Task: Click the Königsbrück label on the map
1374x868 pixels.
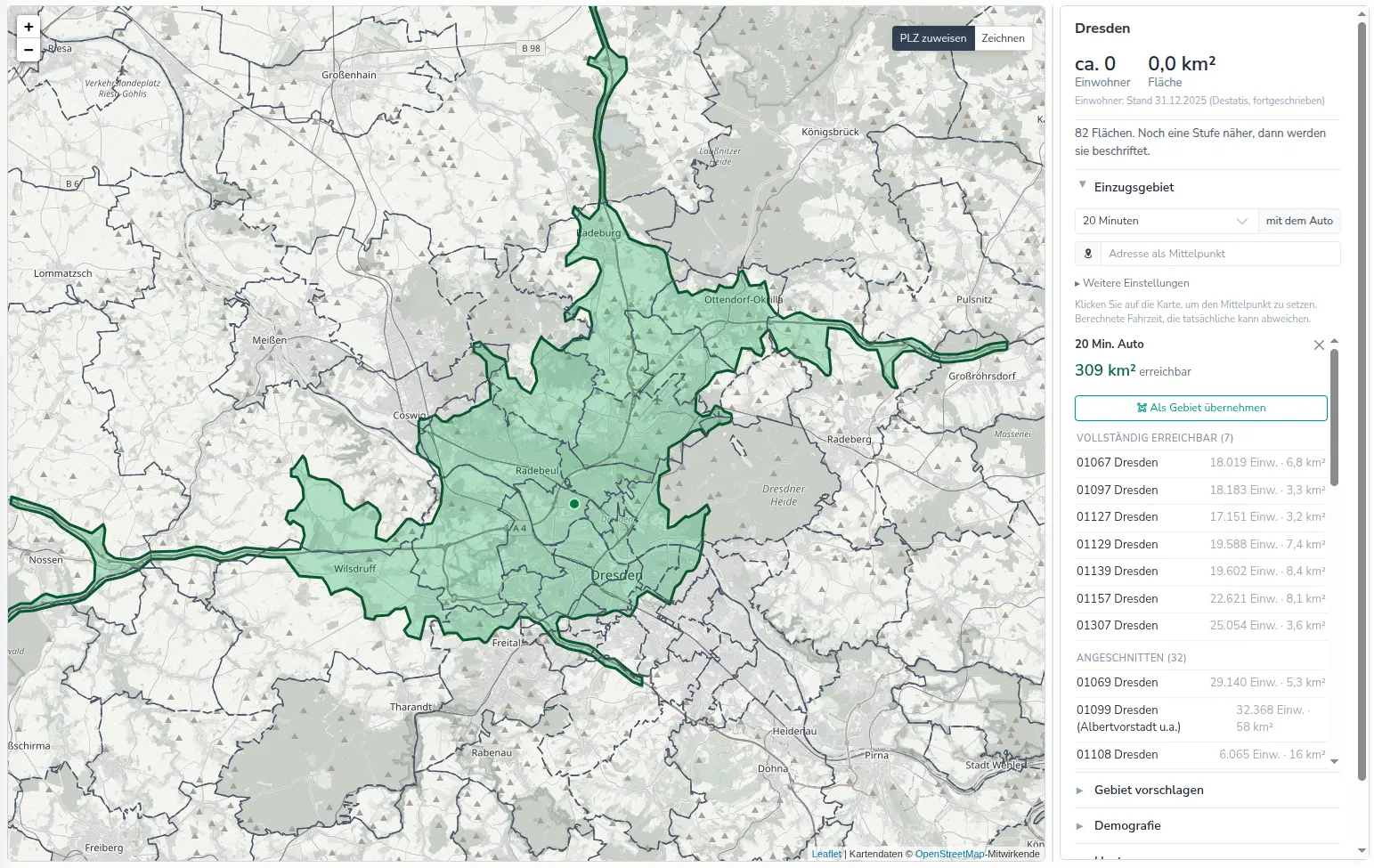Action: click(831, 133)
